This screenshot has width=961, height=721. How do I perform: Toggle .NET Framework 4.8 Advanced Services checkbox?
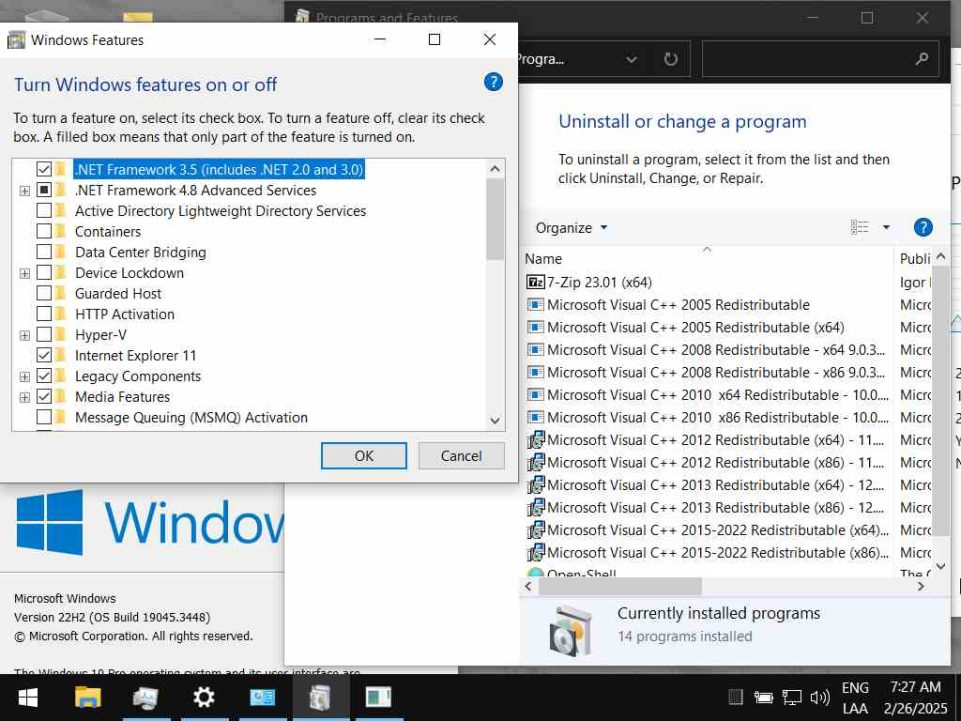pos(44,190)
